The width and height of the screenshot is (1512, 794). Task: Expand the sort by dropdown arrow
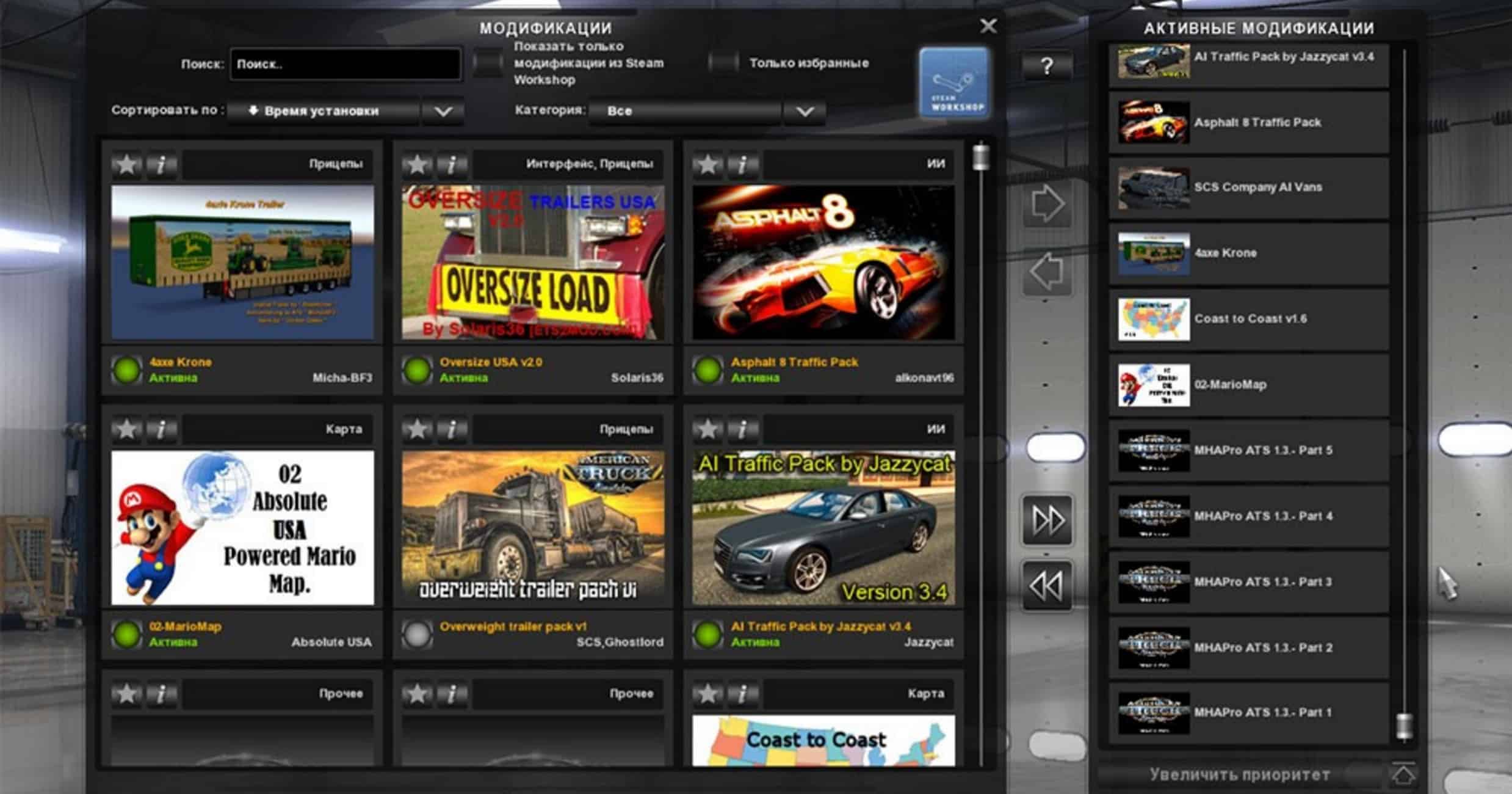pos(443,111)
